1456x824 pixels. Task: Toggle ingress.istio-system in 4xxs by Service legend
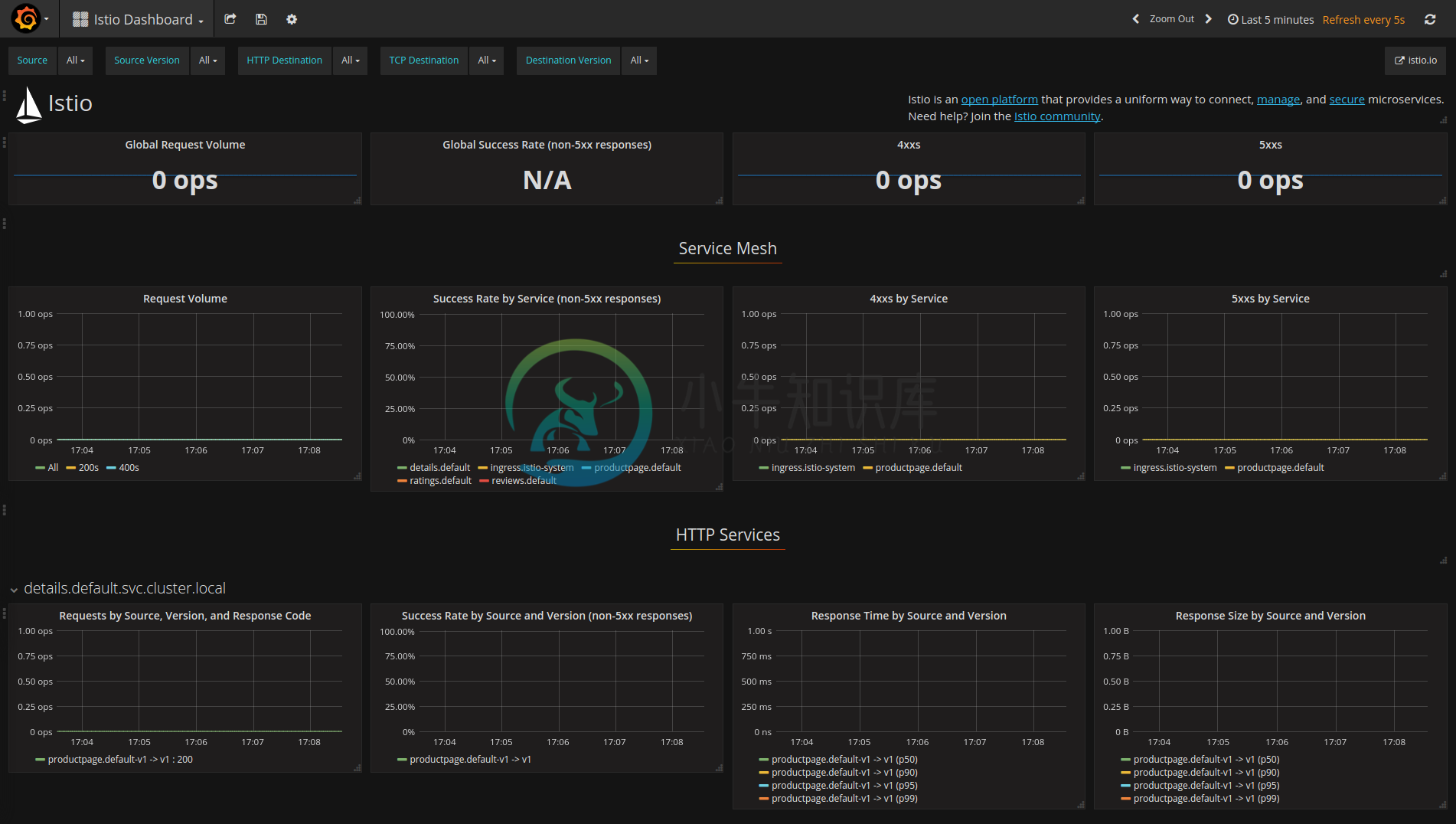[x=813, y=468]
